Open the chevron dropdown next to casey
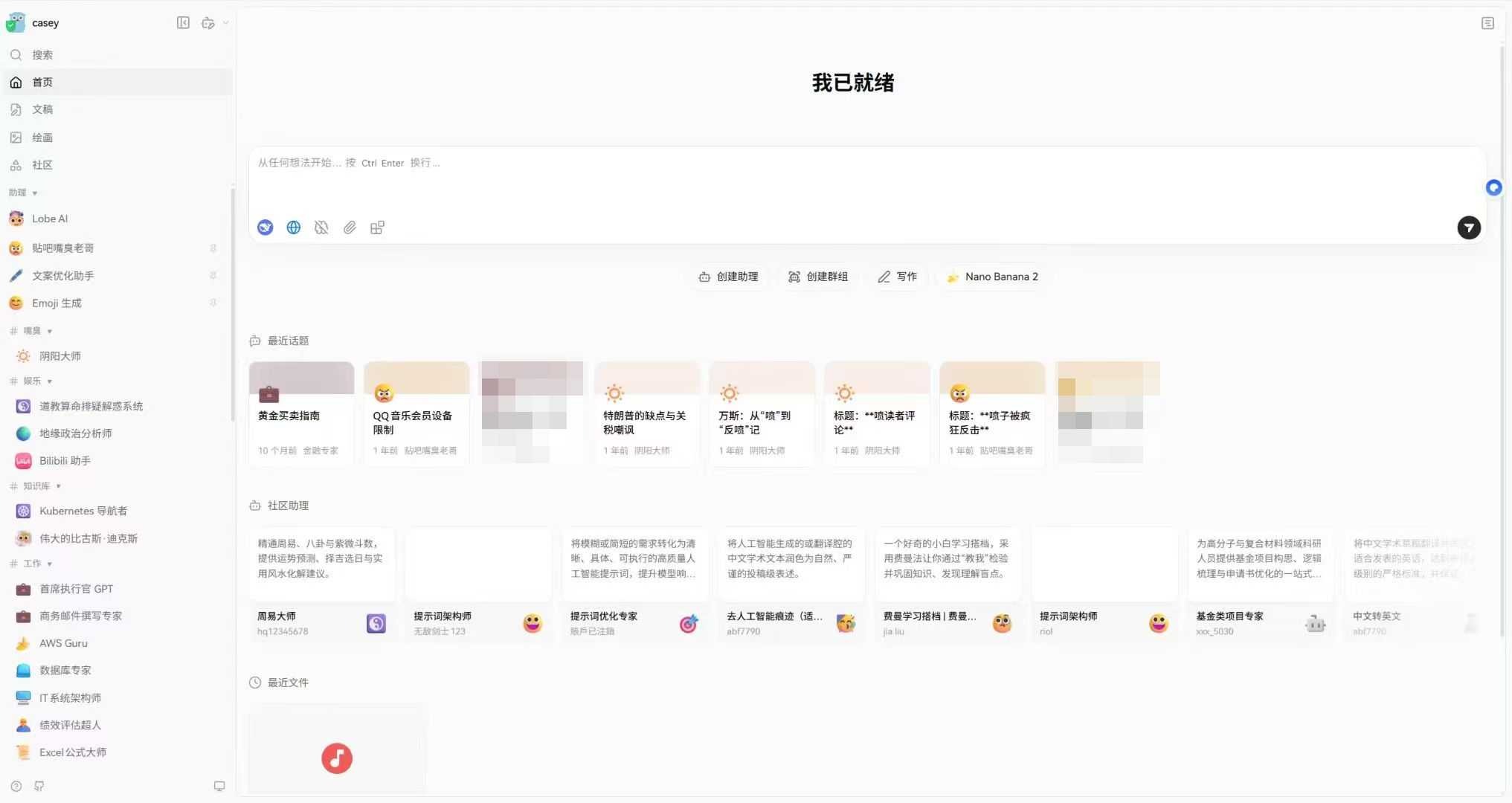The width and height of the screenshot is (1512, 803). pos(225,23)
